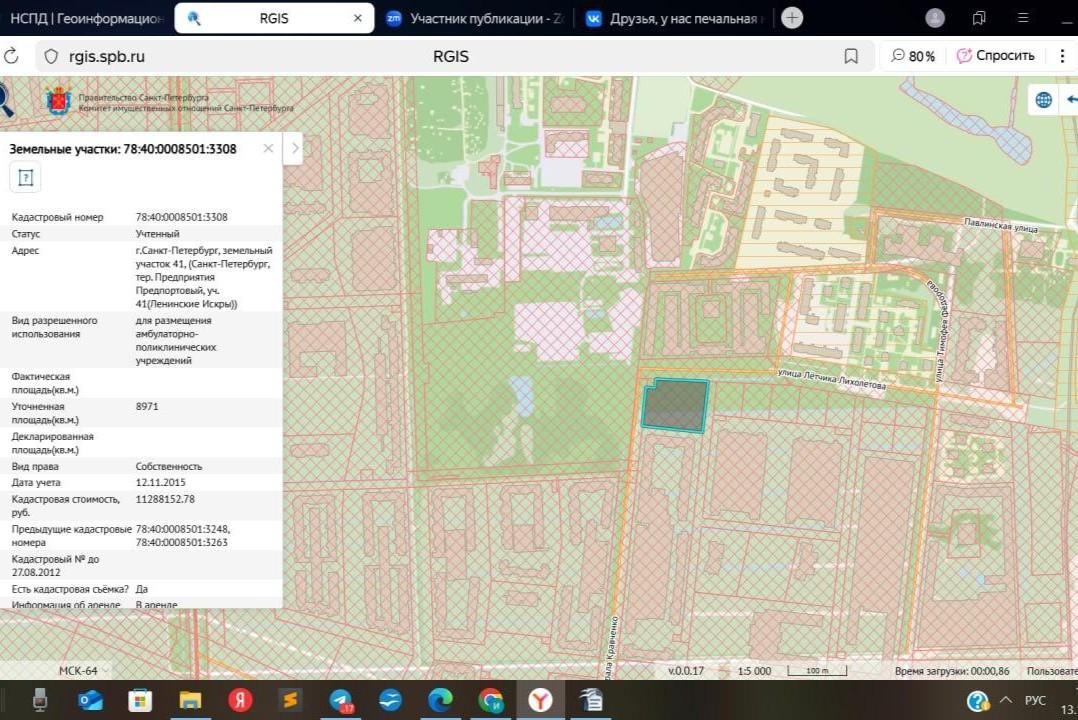Click the site protection shield icon
1078x720 pixels.
(x=51, y=57)
